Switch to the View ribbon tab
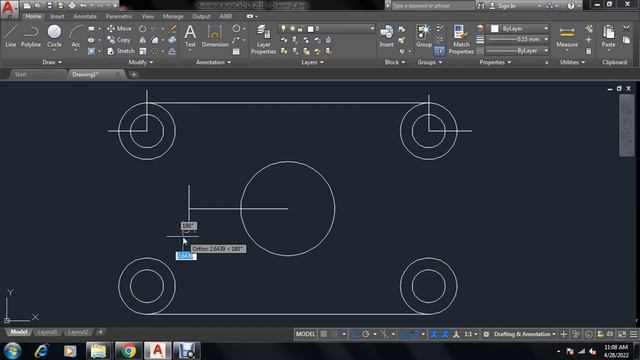640x360 pixels. pyautogui.click(x=147, y=17)
